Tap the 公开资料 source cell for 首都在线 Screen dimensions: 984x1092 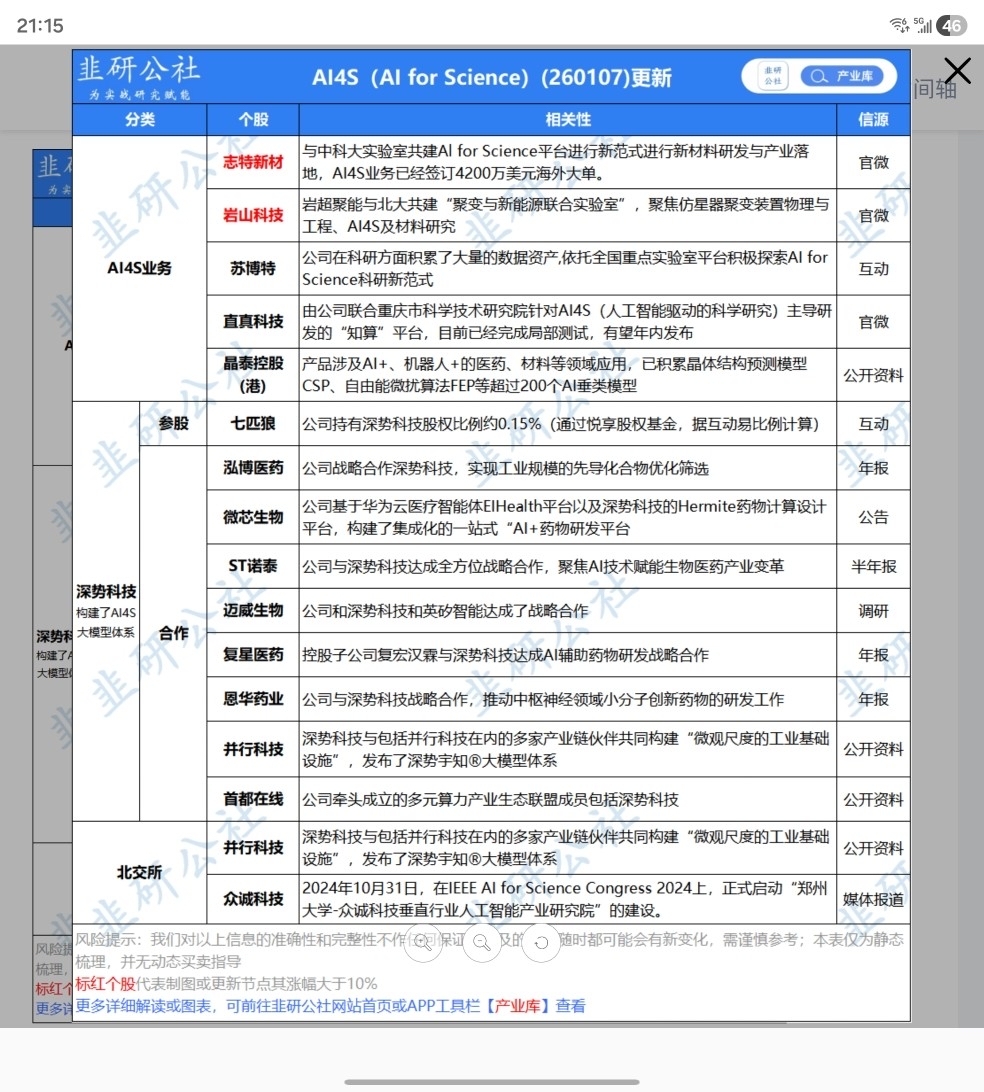pos(873,800)
